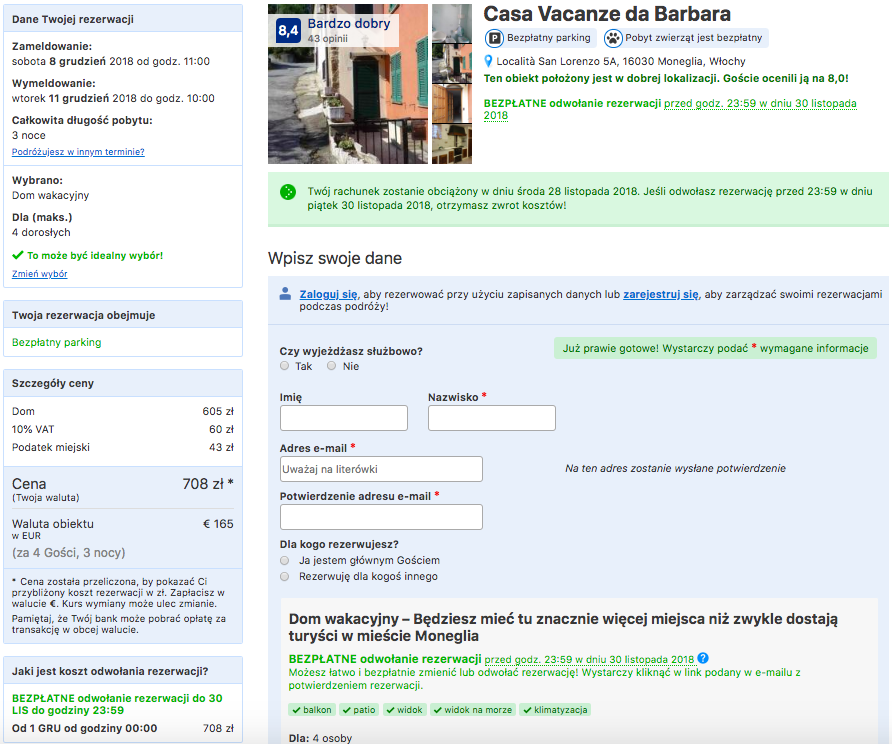Focus the Potwierdzenie adresu e-mail field

coord(381,517)
